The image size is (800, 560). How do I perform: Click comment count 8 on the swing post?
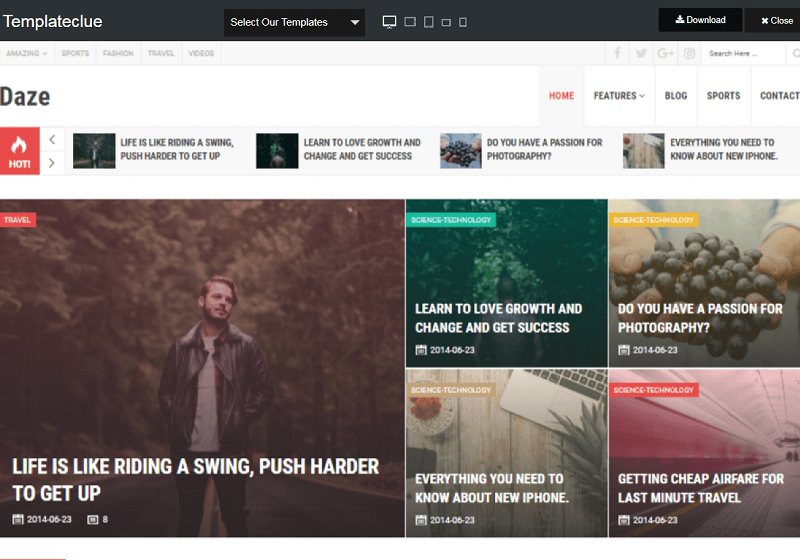(x=105, y=519)
